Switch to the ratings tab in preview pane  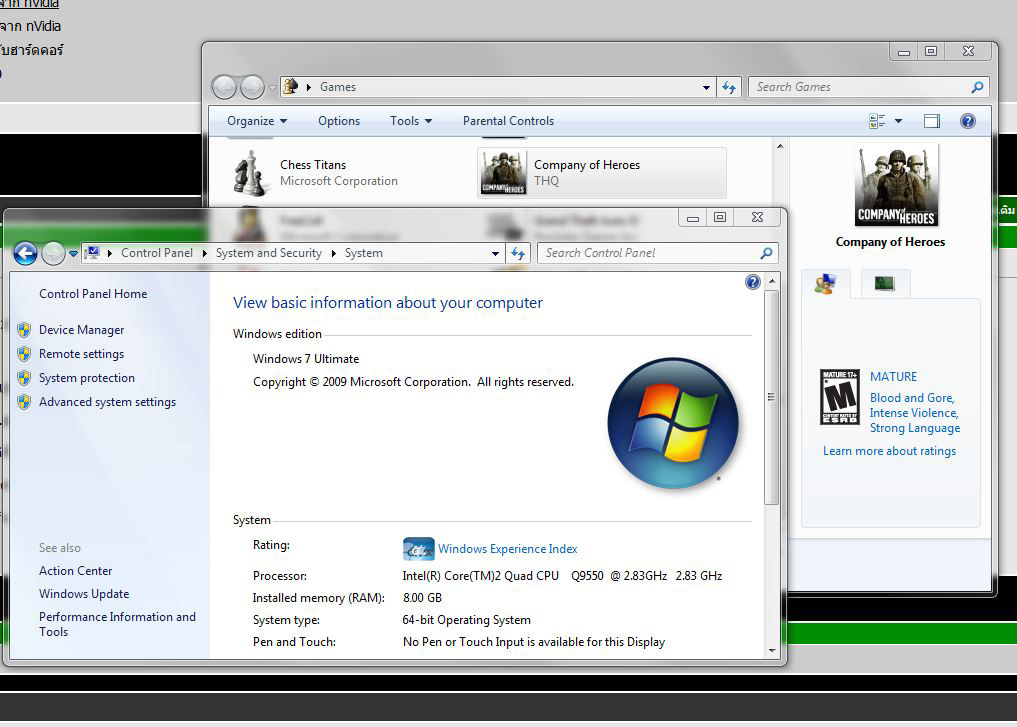[x=825, y=284]
